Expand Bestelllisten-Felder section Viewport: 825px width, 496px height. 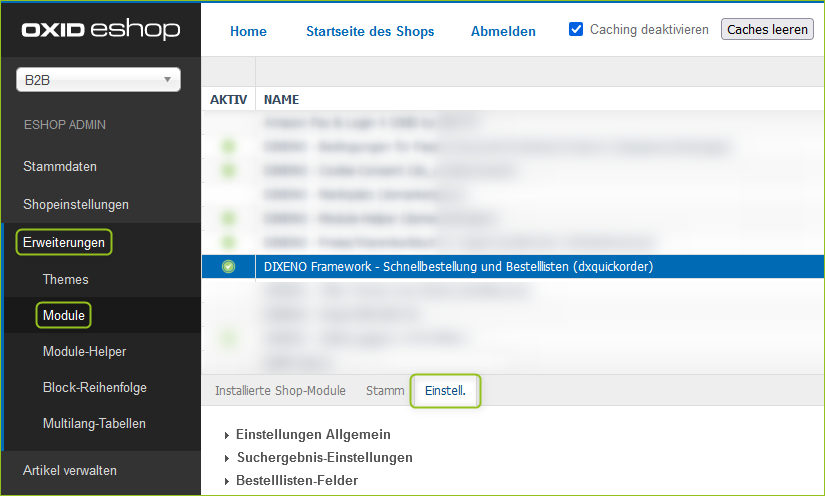(291, 481)
